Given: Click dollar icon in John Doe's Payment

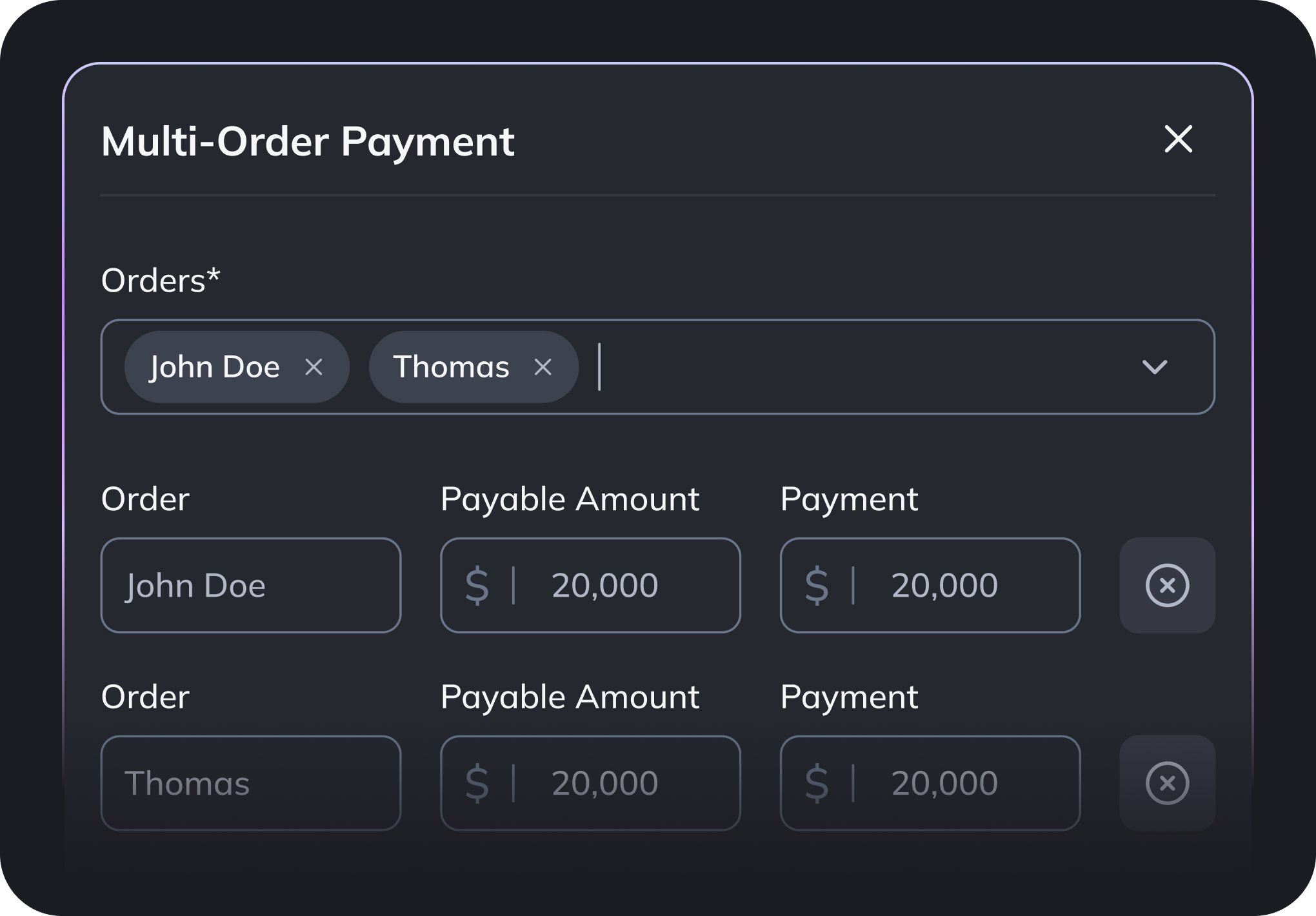Looking at the screenshot, I should [817, 585].
